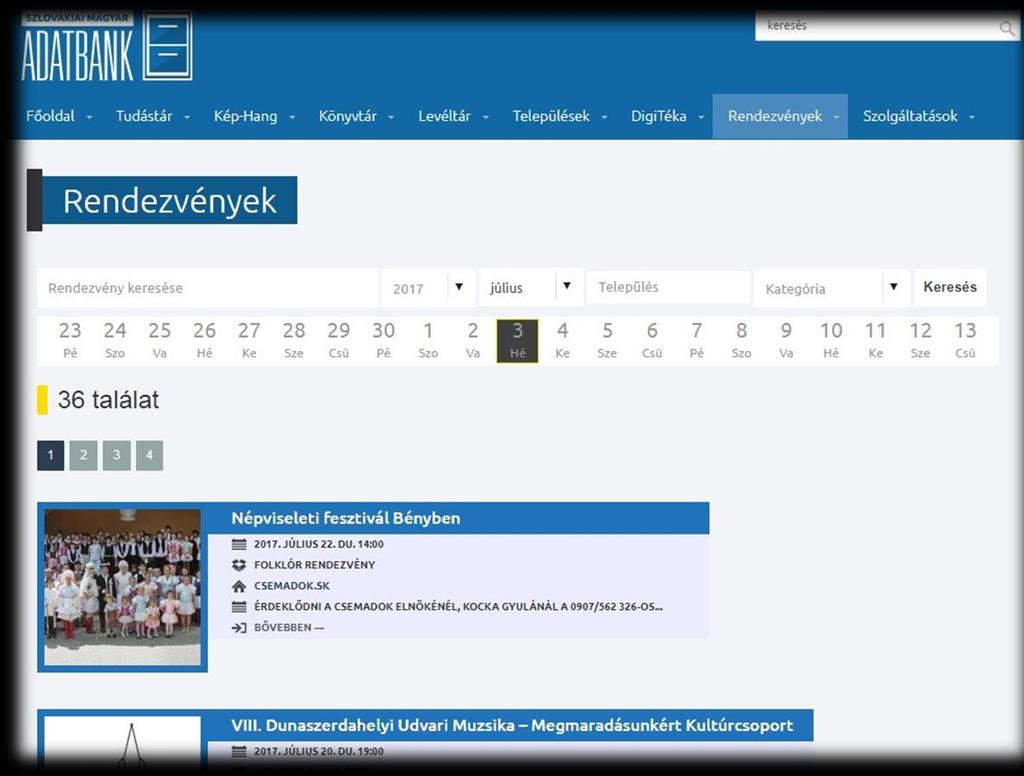Select day 13 Csü in calendar strip
1024x776 pixels.
pyautogui.click(x=965, y=340)
